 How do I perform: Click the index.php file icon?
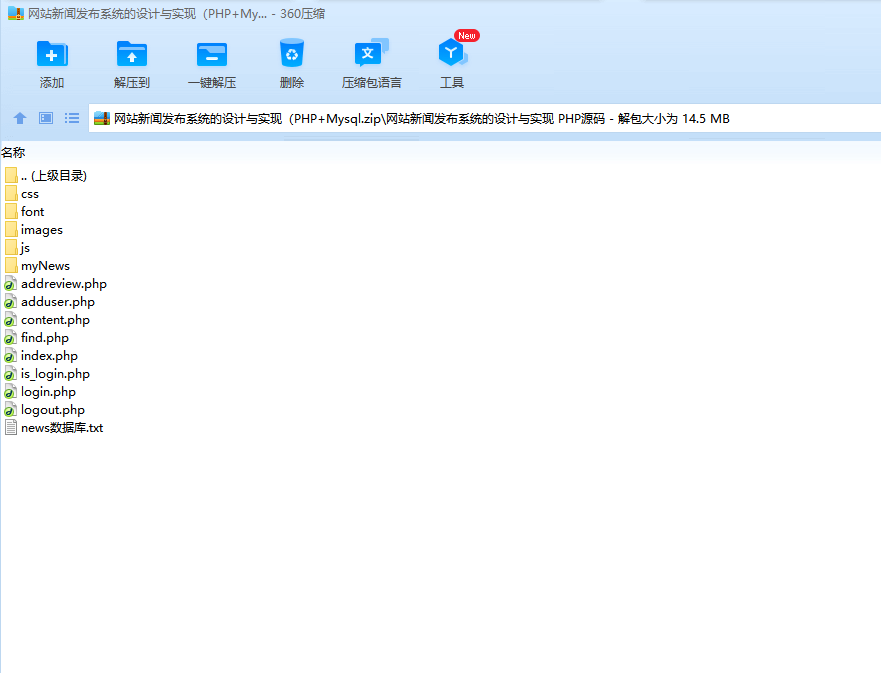click(x=11, y=355)
